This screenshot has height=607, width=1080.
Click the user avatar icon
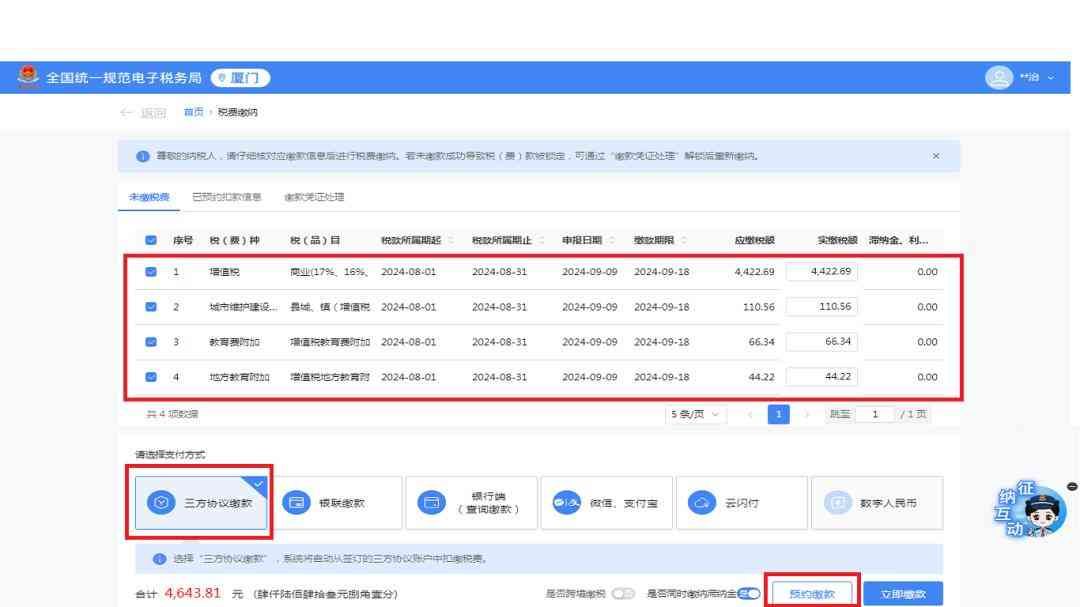[x=998, y=78]
